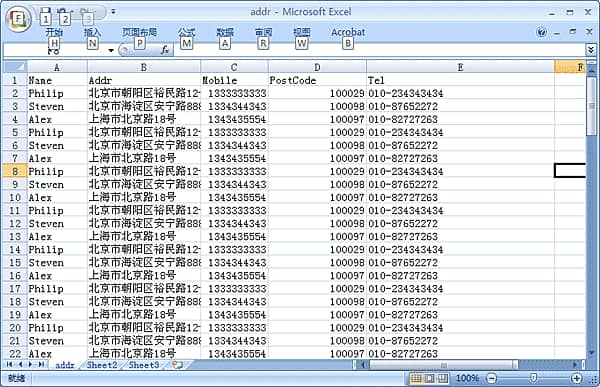The image size is (600, 387).
Task: Select row 22 header
Action: coord(15,353)
